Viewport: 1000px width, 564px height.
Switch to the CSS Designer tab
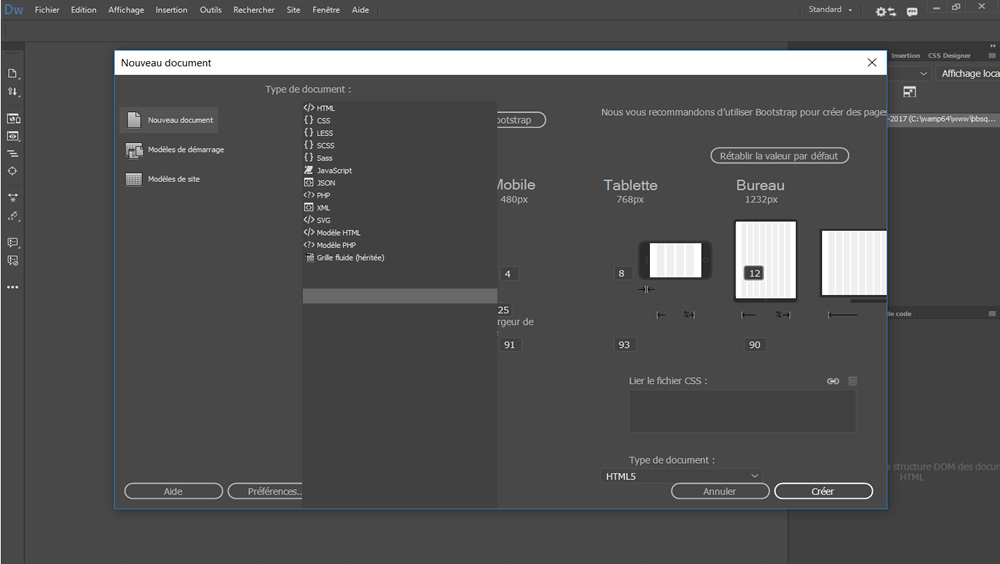click(x=949, y=56)
